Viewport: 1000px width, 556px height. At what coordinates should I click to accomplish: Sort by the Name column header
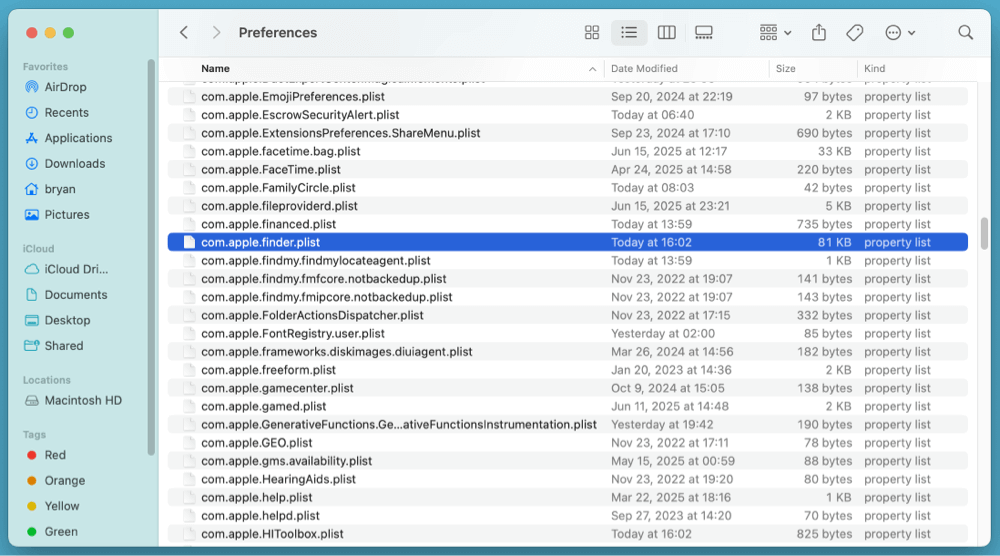tap(216, 68)
